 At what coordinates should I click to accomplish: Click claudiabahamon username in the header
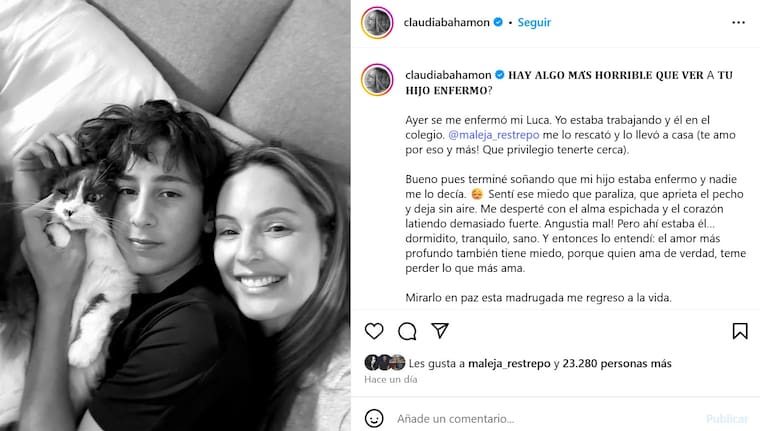(446, 22)
